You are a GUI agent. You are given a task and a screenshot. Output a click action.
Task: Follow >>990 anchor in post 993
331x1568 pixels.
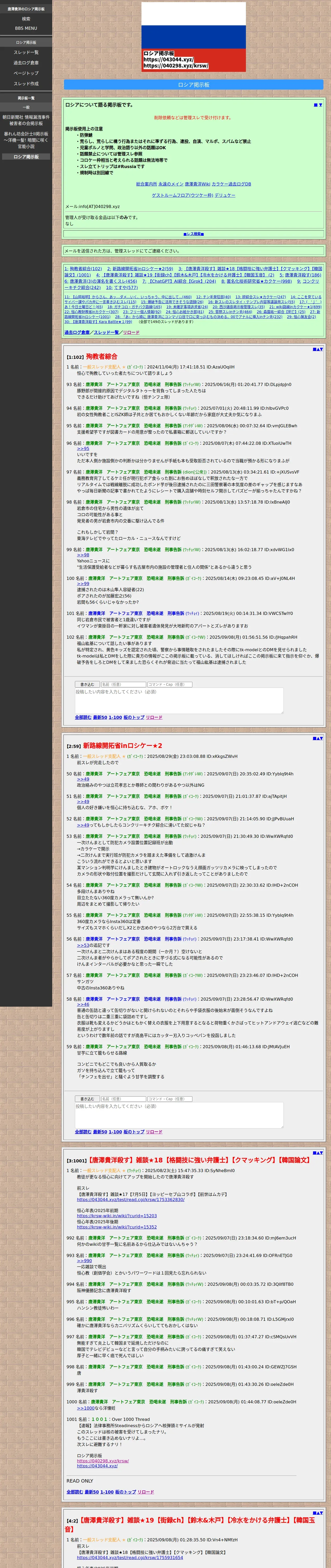coord(84,1261)
